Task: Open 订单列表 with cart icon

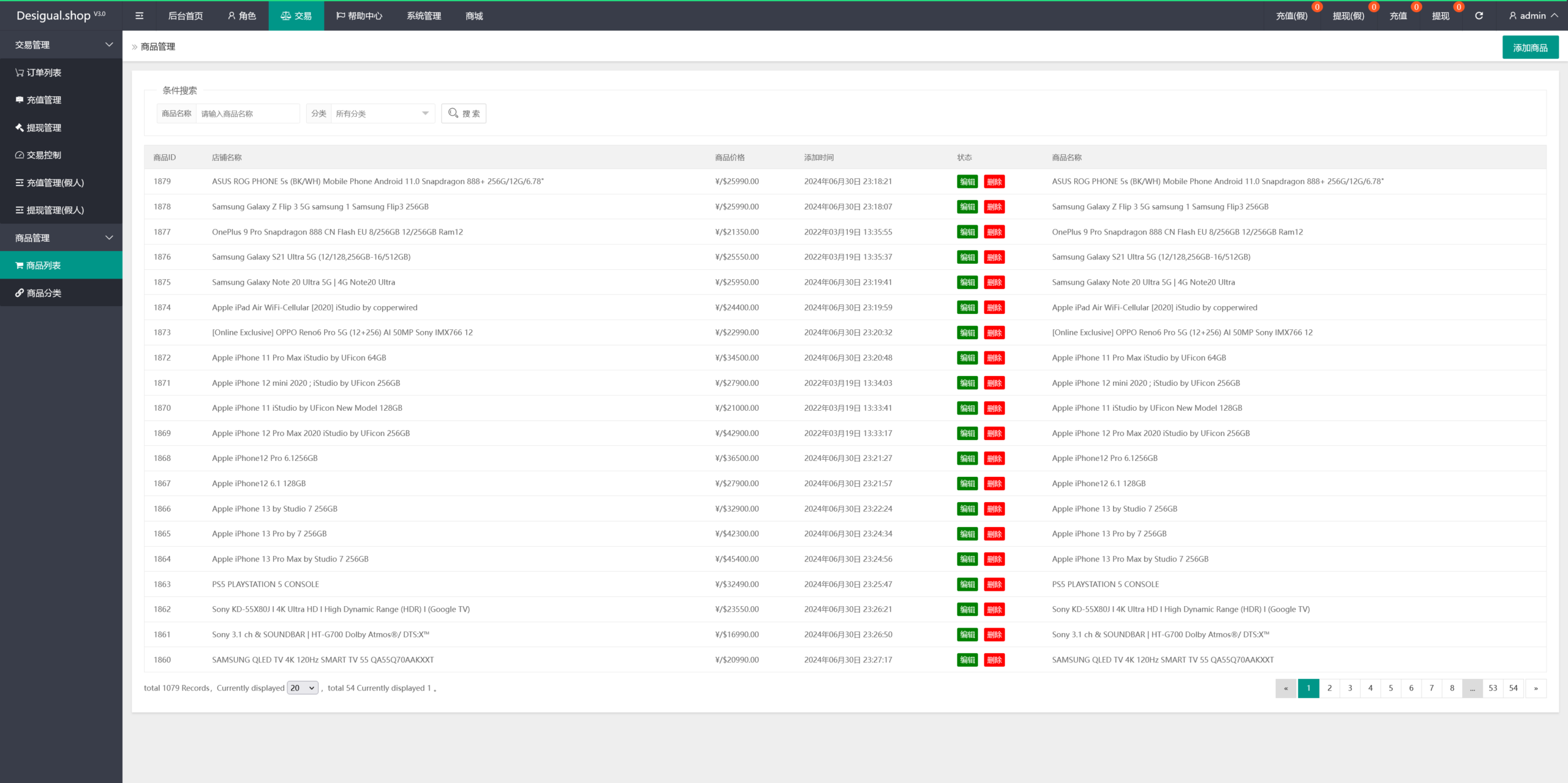Action: (43, 72)
